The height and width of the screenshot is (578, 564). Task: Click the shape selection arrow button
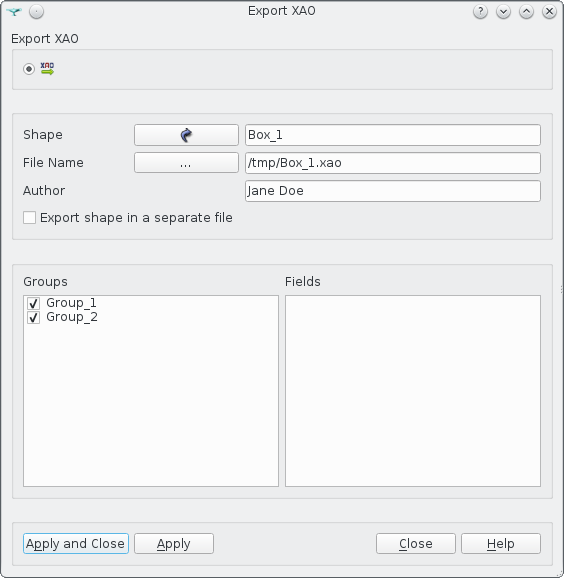click(186, 135)
